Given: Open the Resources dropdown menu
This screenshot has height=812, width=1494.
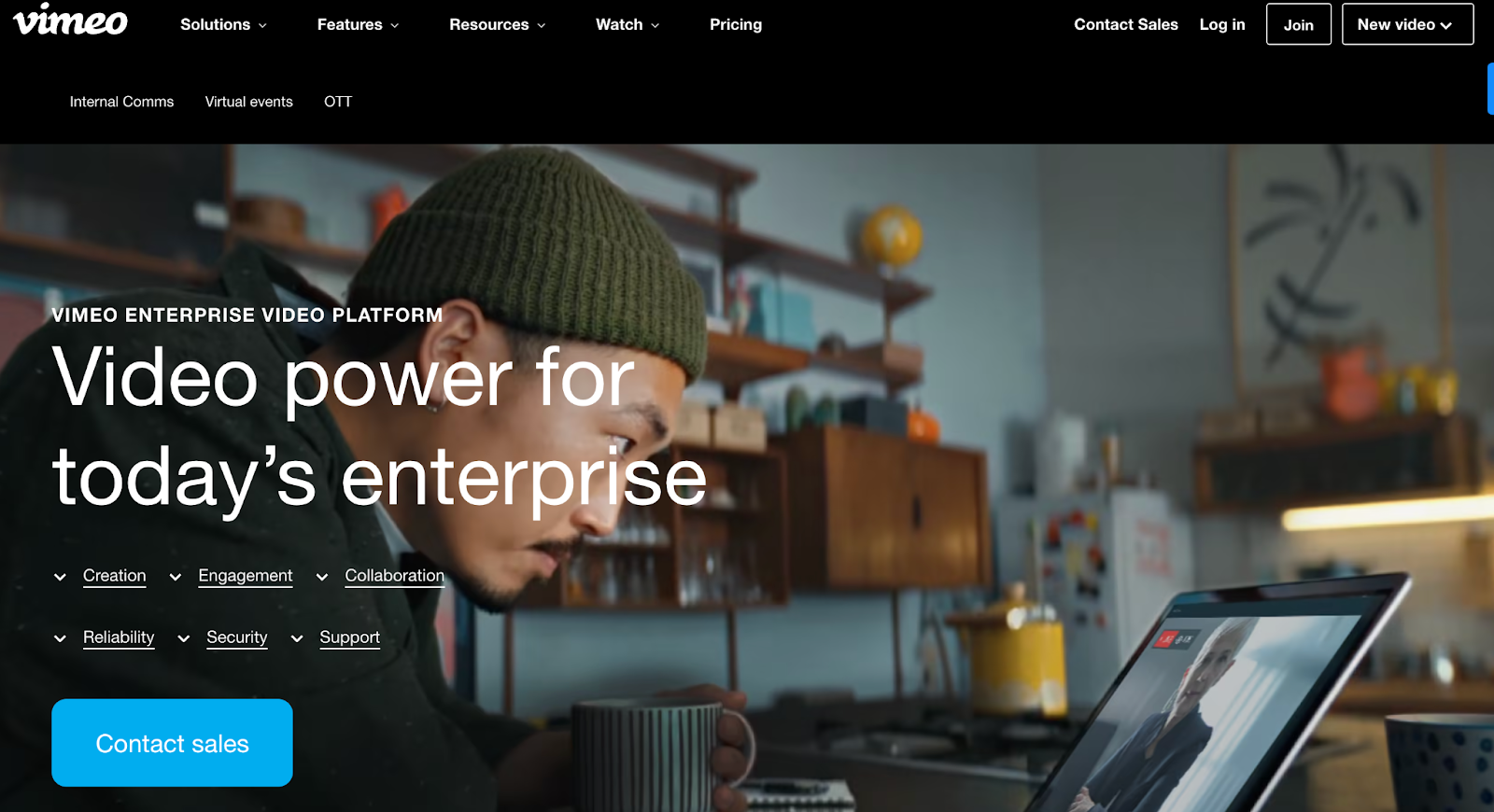Looking at the screenshot, I should click(497, 24).
